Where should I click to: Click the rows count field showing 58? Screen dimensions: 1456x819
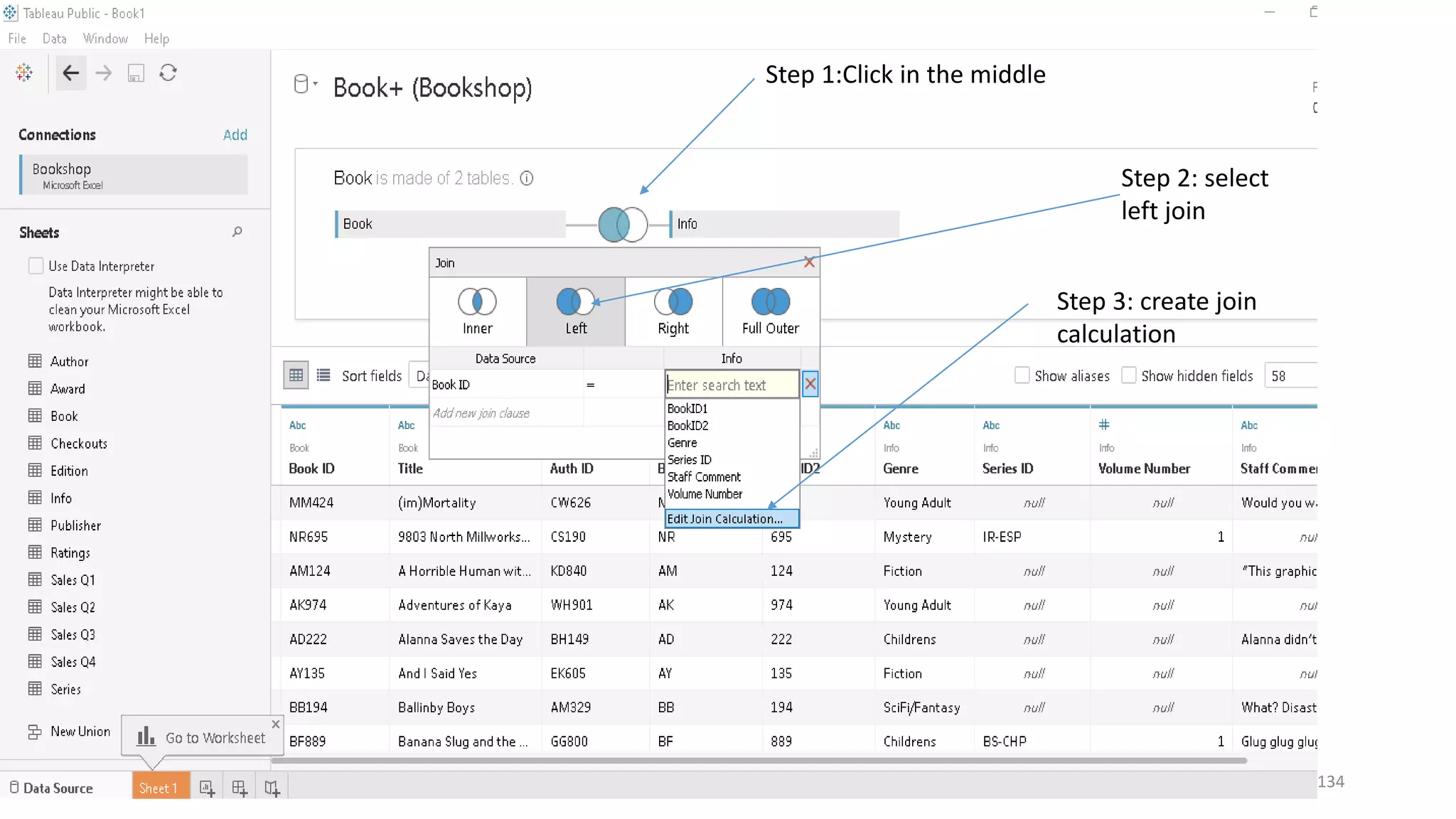1290,375
